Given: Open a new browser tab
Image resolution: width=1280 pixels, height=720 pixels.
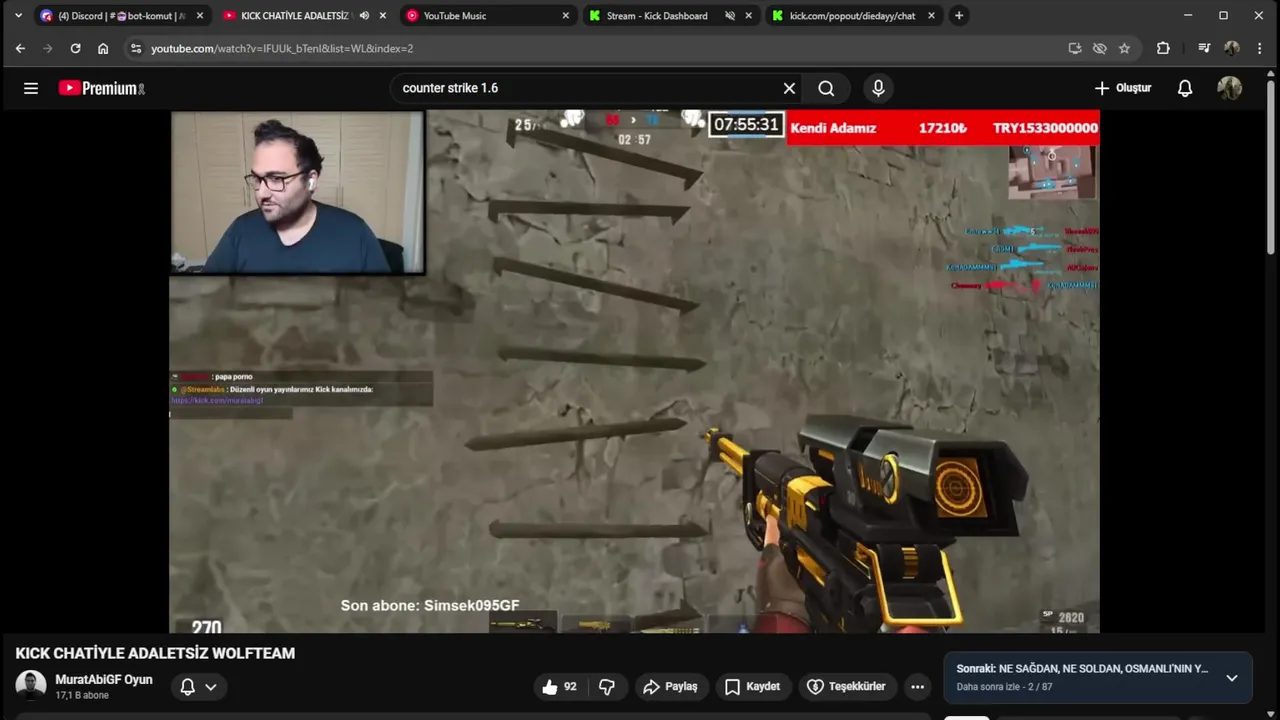Looking at the screenshot, I should pyautogui.click(x=959, y=16).
